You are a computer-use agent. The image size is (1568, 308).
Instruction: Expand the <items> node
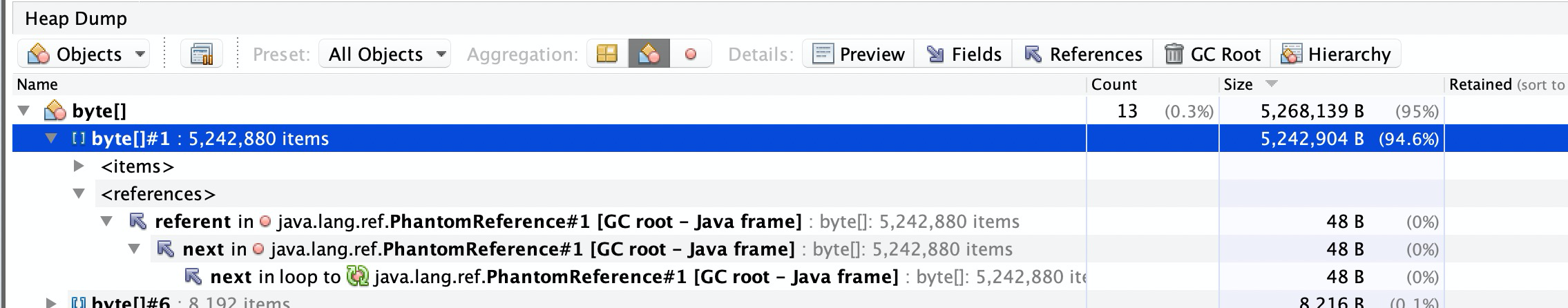coord(79,166)
